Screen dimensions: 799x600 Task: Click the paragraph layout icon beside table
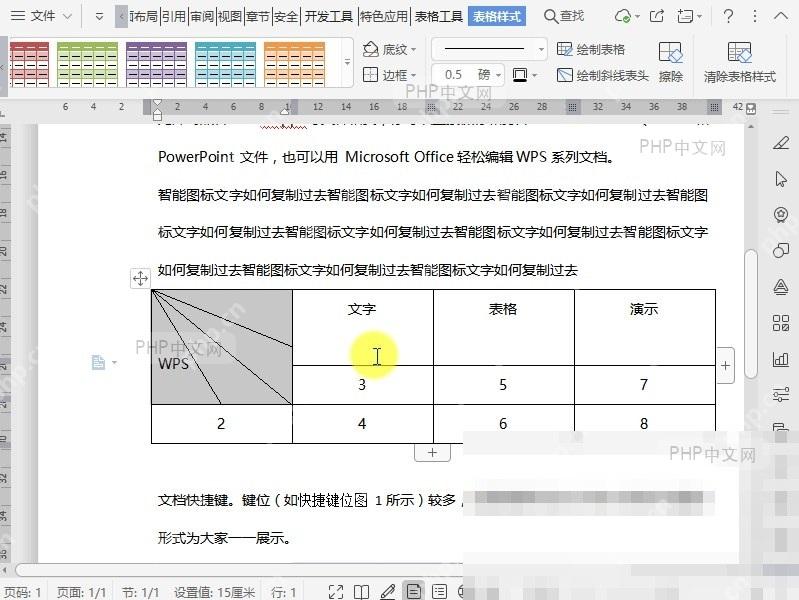click(98, 362)
